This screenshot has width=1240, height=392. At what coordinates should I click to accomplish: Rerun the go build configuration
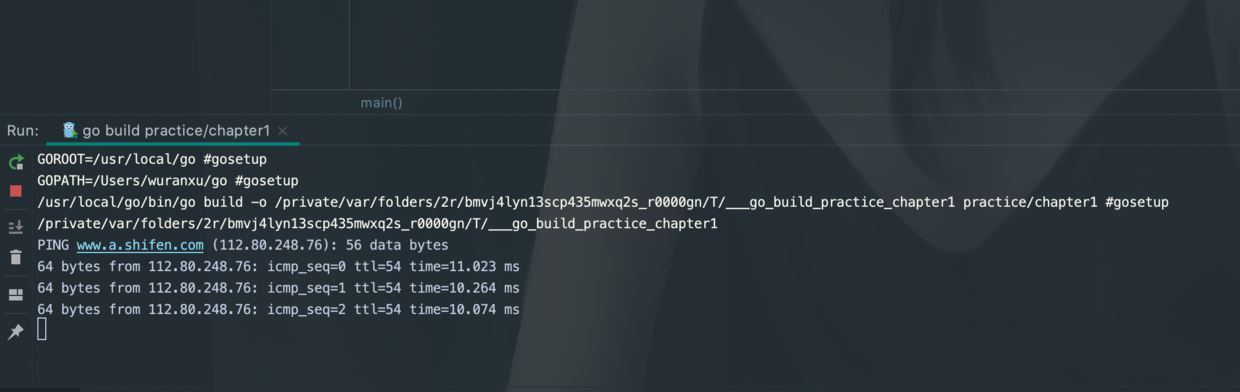15,162
